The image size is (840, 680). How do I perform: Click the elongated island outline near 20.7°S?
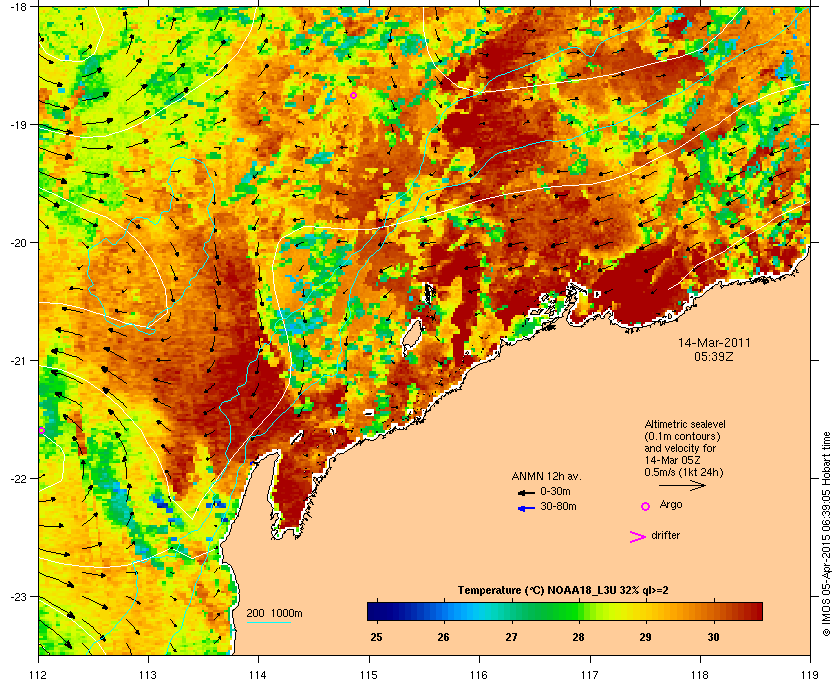[x=411, y=337]
